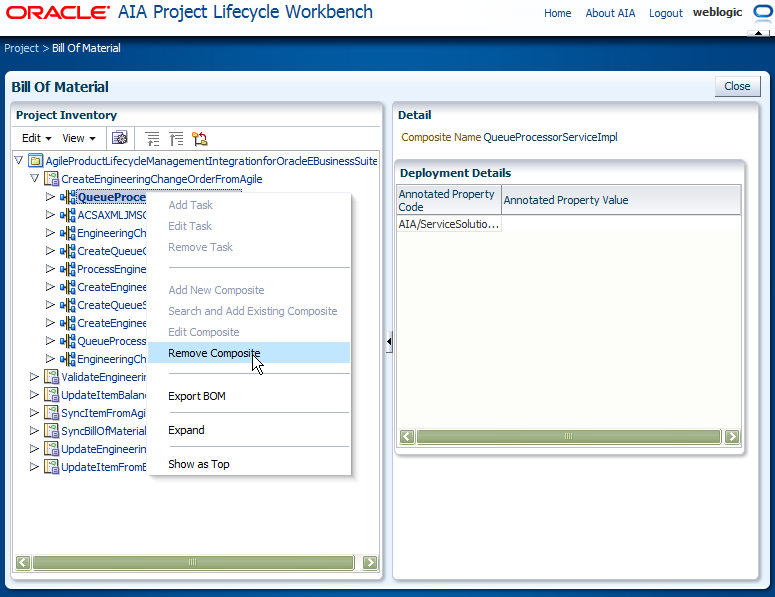Choose Expand from context menu

click(x=249, y=430)
